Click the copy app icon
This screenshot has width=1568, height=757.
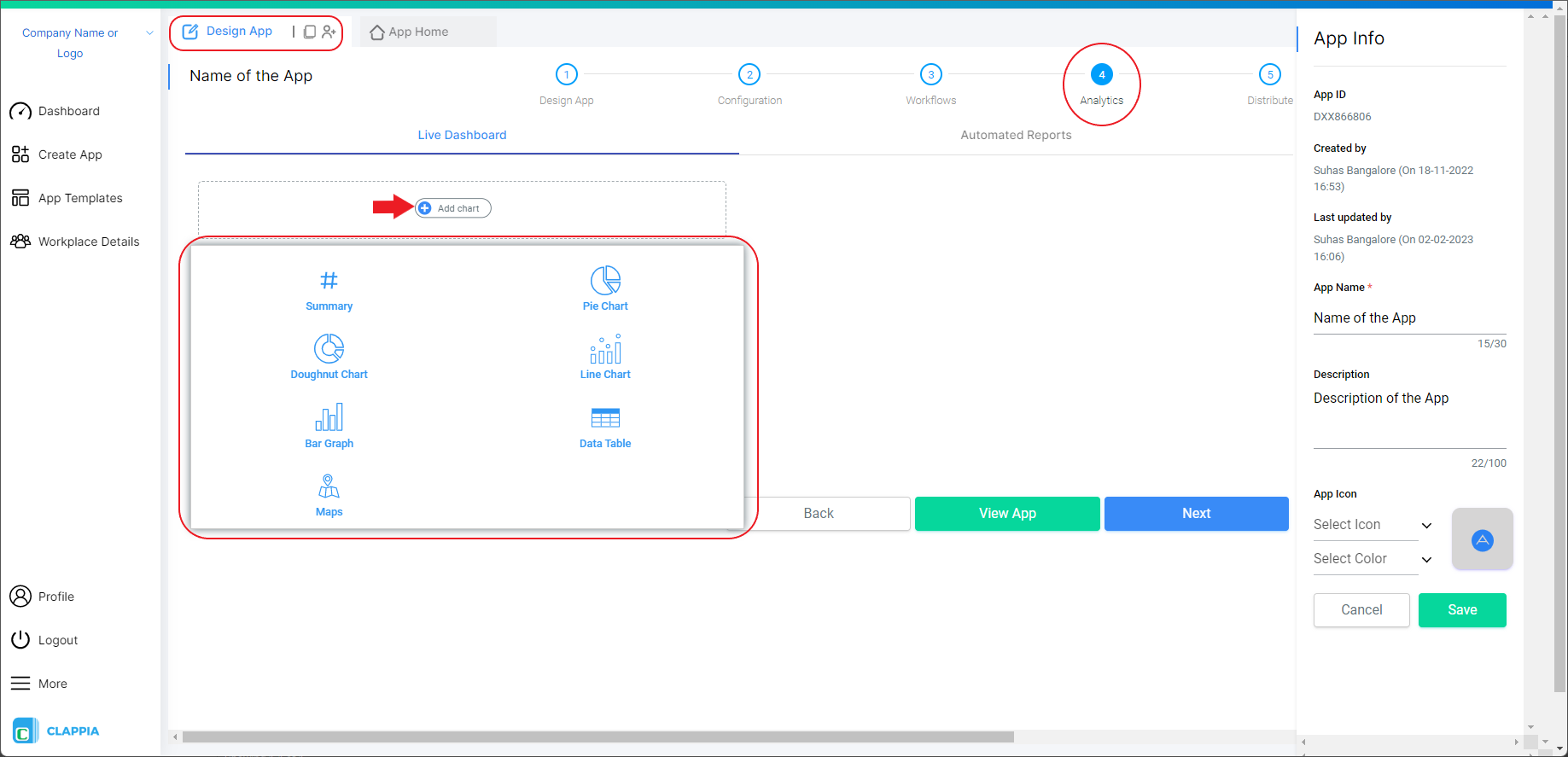coord(310,32)
